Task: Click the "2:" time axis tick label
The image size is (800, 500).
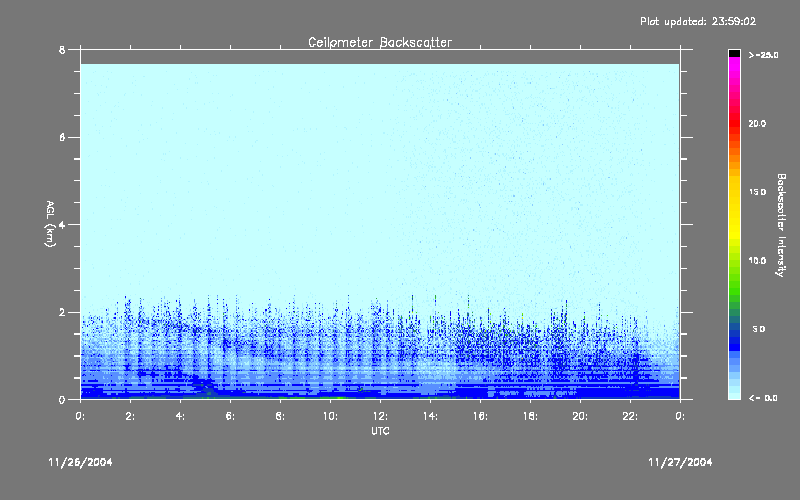Action: click(130, 416)
